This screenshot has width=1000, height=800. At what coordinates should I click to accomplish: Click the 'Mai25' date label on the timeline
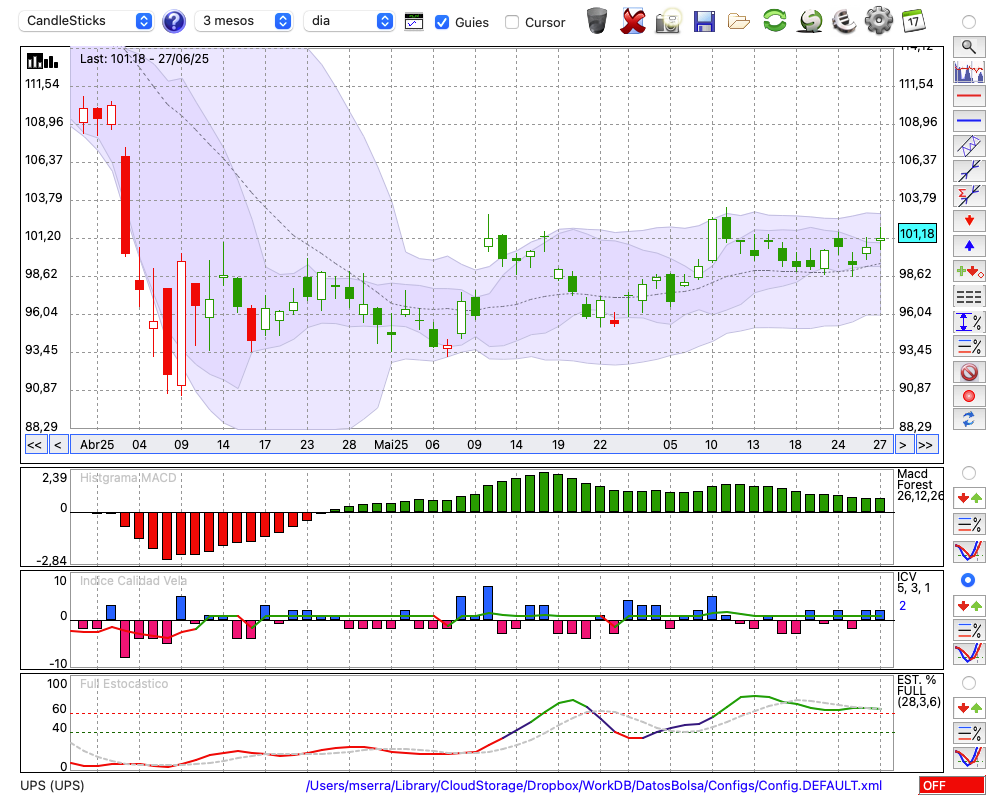pyautogui.click(x=391, y=445)
